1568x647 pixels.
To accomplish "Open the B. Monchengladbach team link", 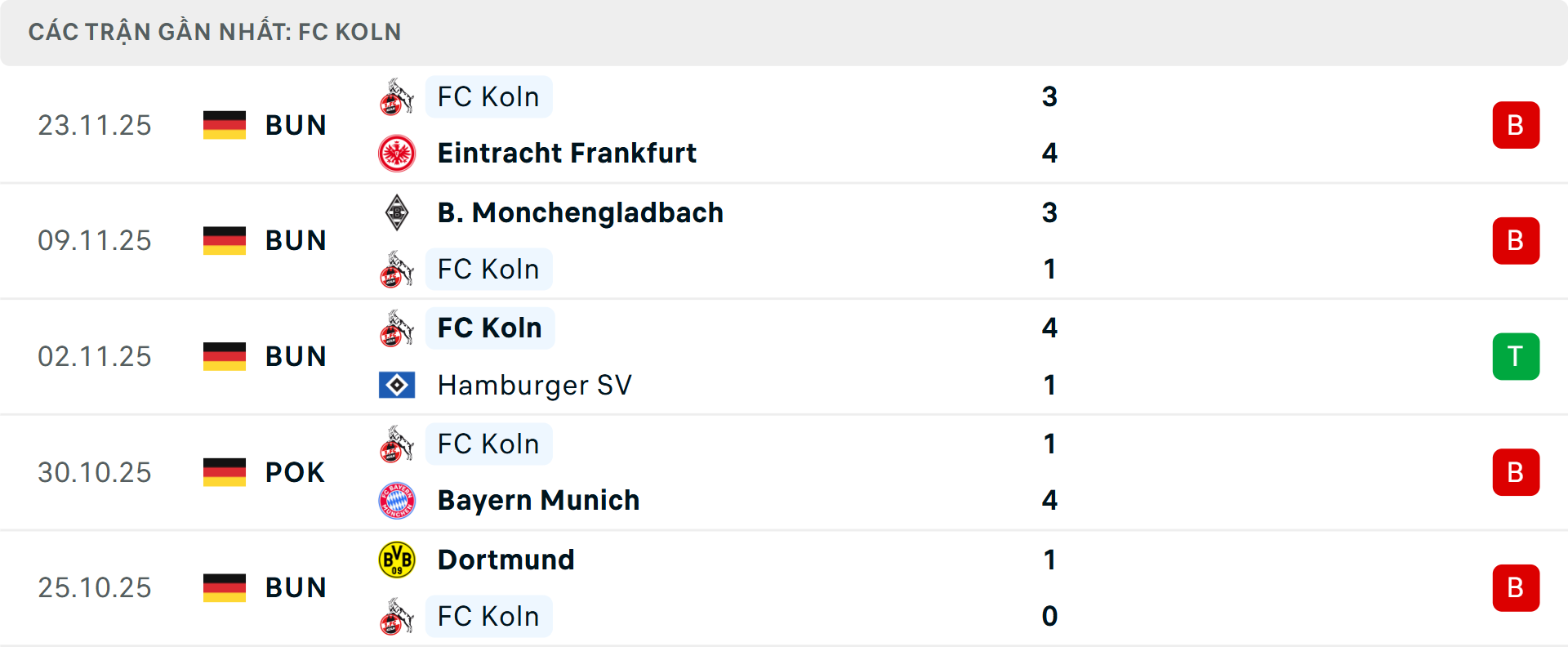I will 580,212.
